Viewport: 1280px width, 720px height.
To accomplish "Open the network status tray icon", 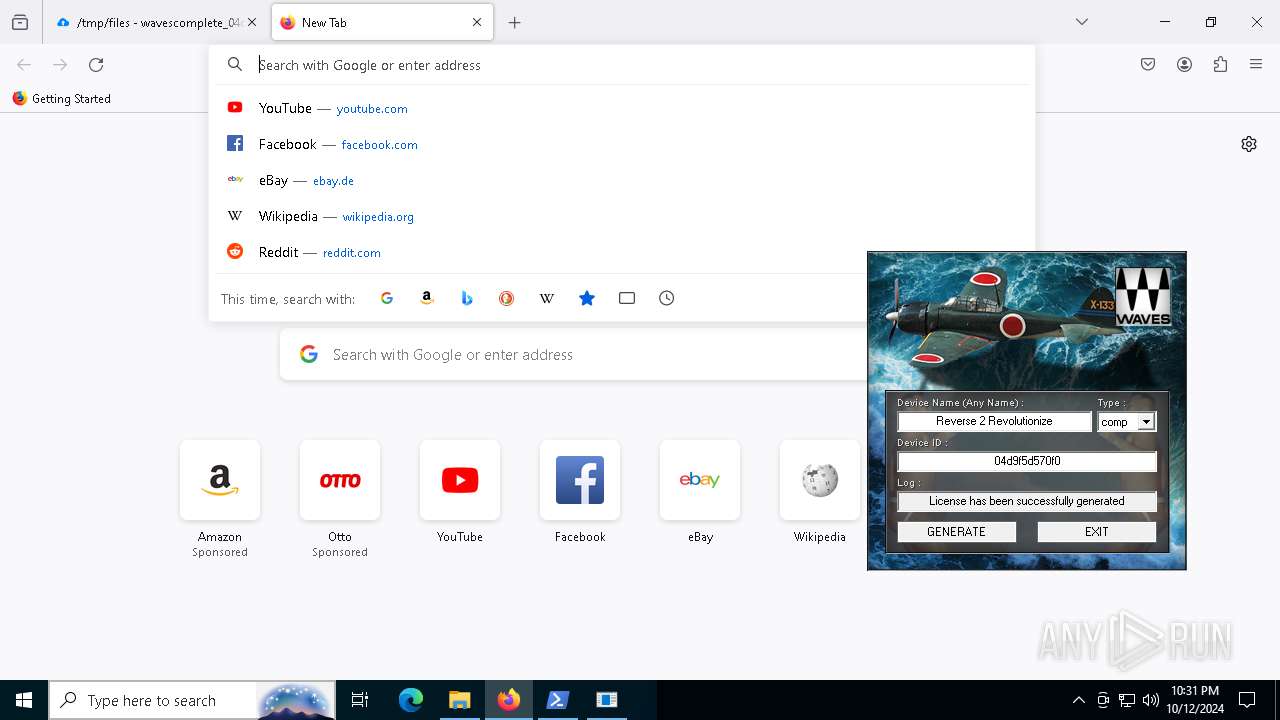I will [1127, 700].
